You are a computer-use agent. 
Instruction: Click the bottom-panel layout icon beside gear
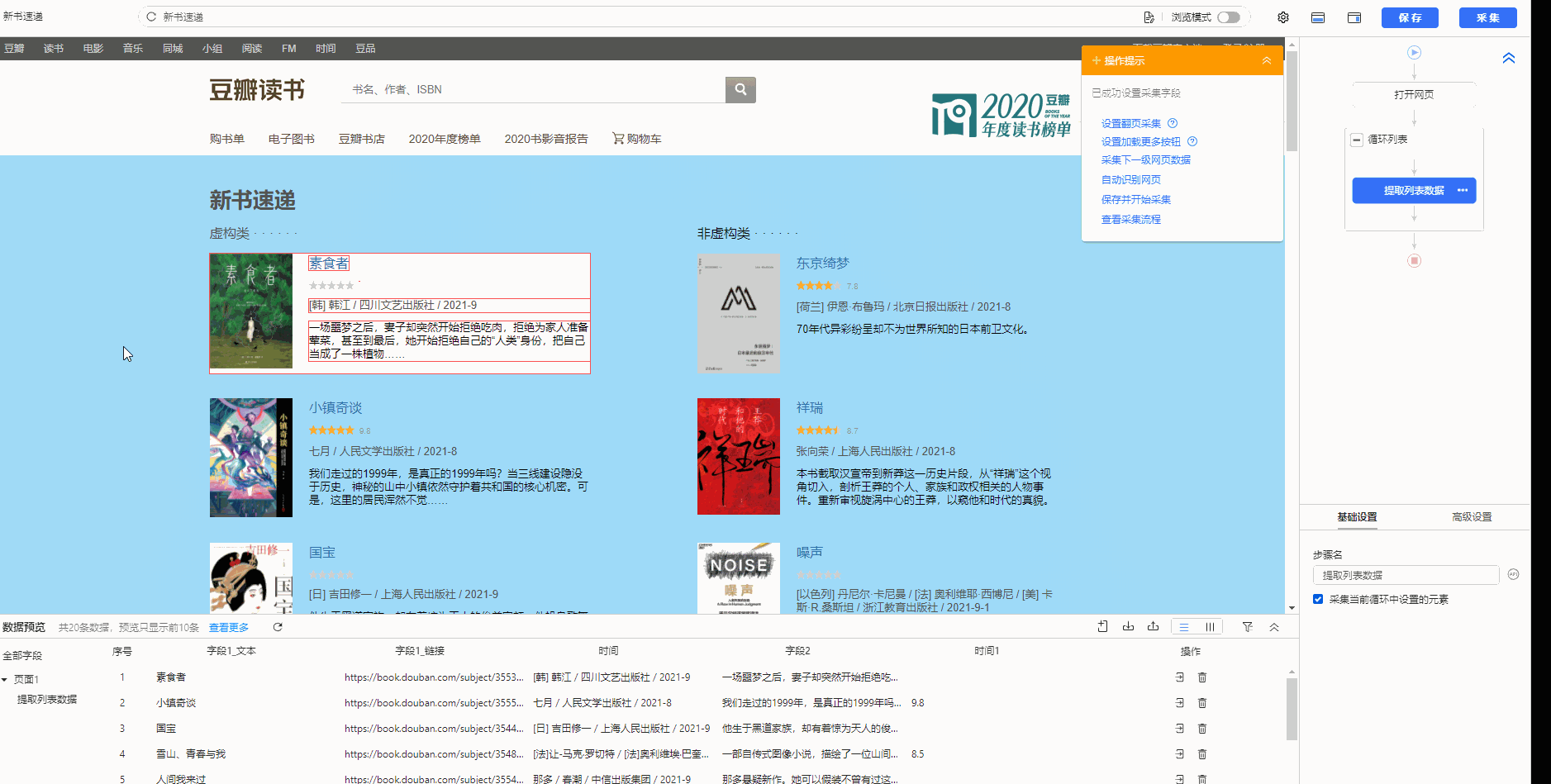[x=1318, y=17]
